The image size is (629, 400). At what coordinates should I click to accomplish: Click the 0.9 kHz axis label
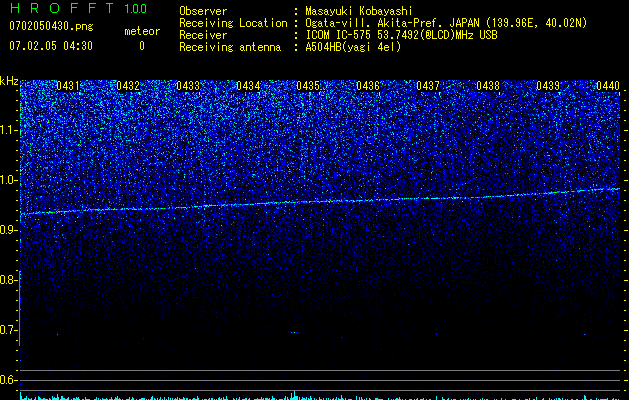(x=9, y=230)
